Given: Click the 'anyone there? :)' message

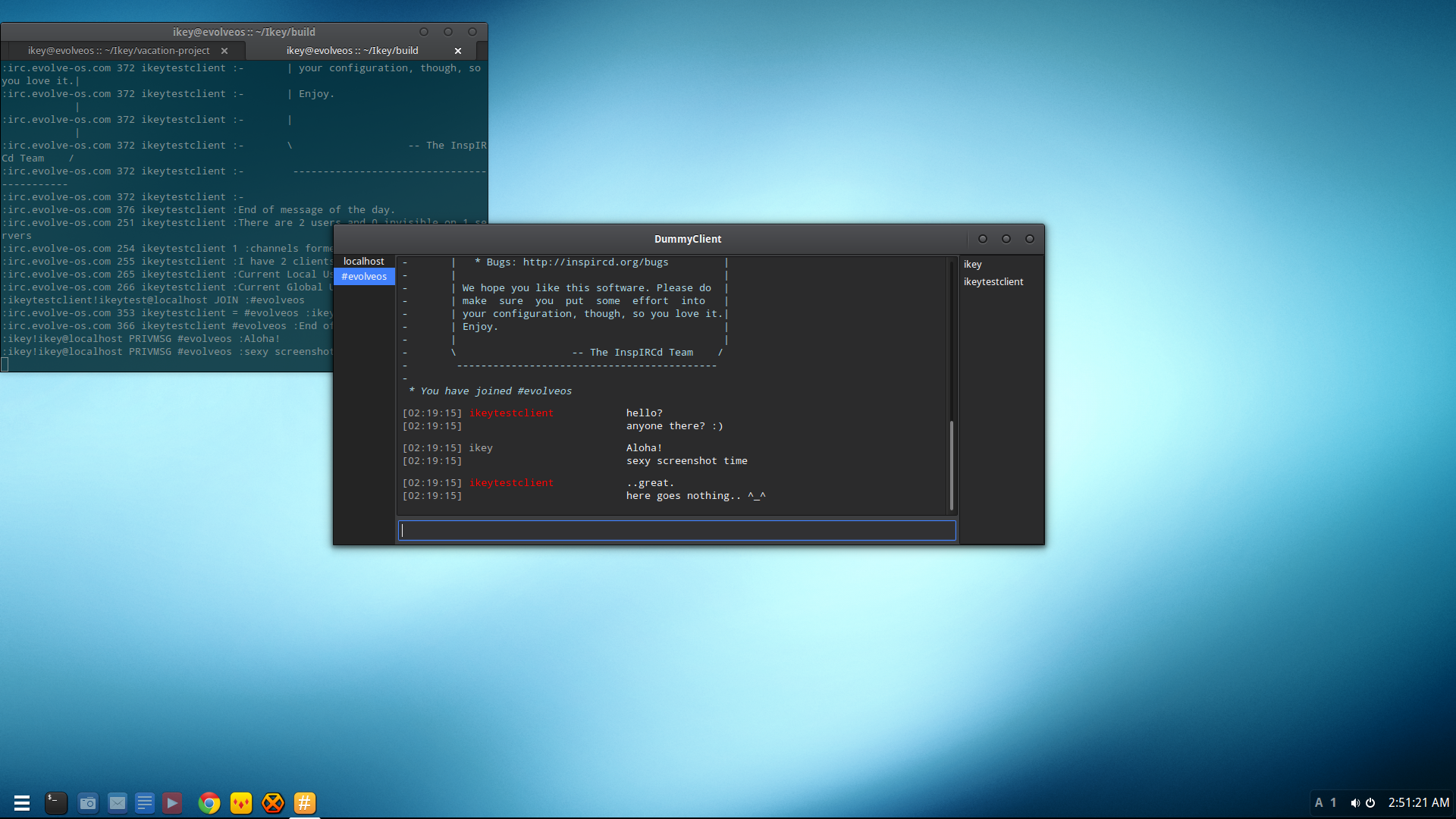Looking at the screenshot, I should tap(675, 426).
